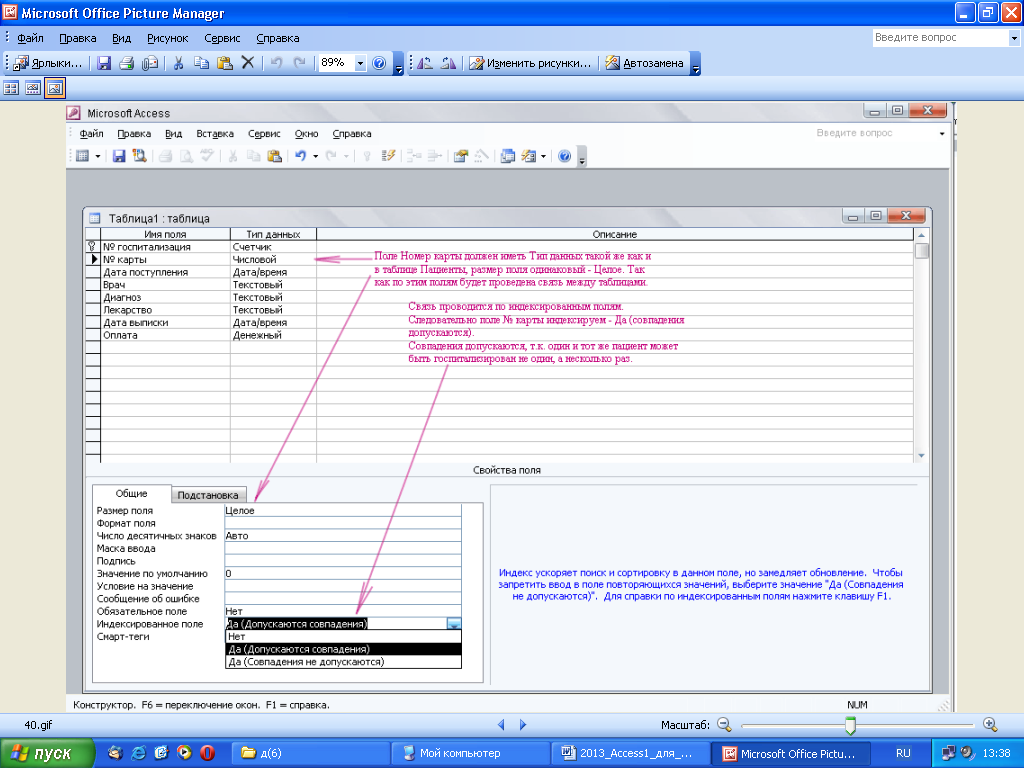Choose Да (Совпадения не допускаются) option
1024x768 pixels.
pos(344,662)
